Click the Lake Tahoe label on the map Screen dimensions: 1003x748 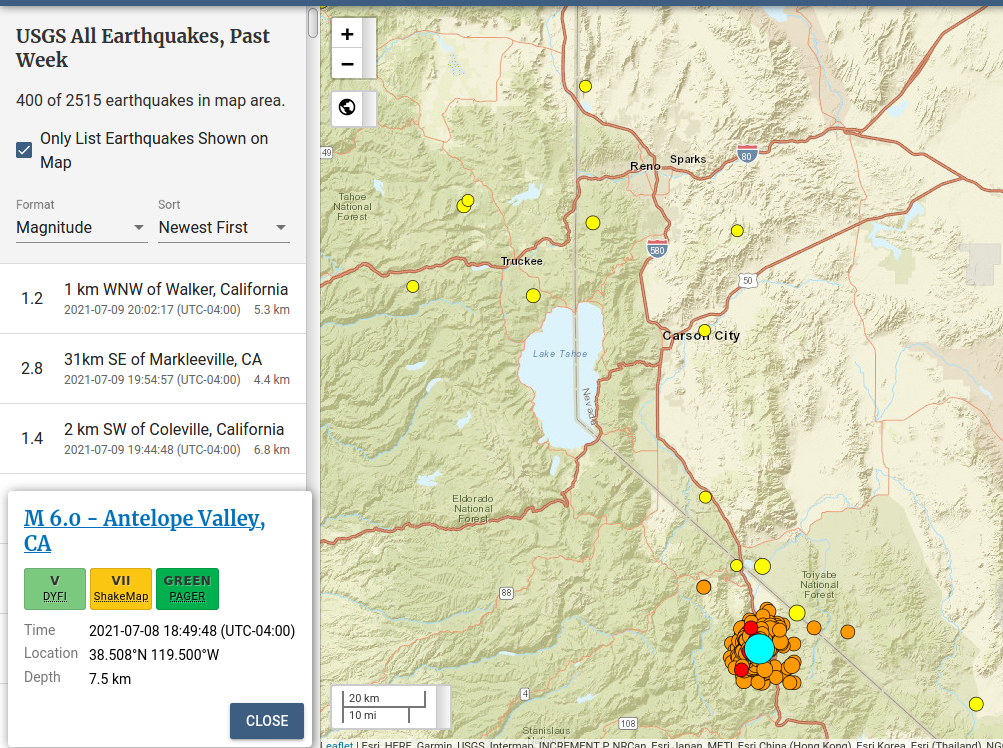(x=560, y=354)
